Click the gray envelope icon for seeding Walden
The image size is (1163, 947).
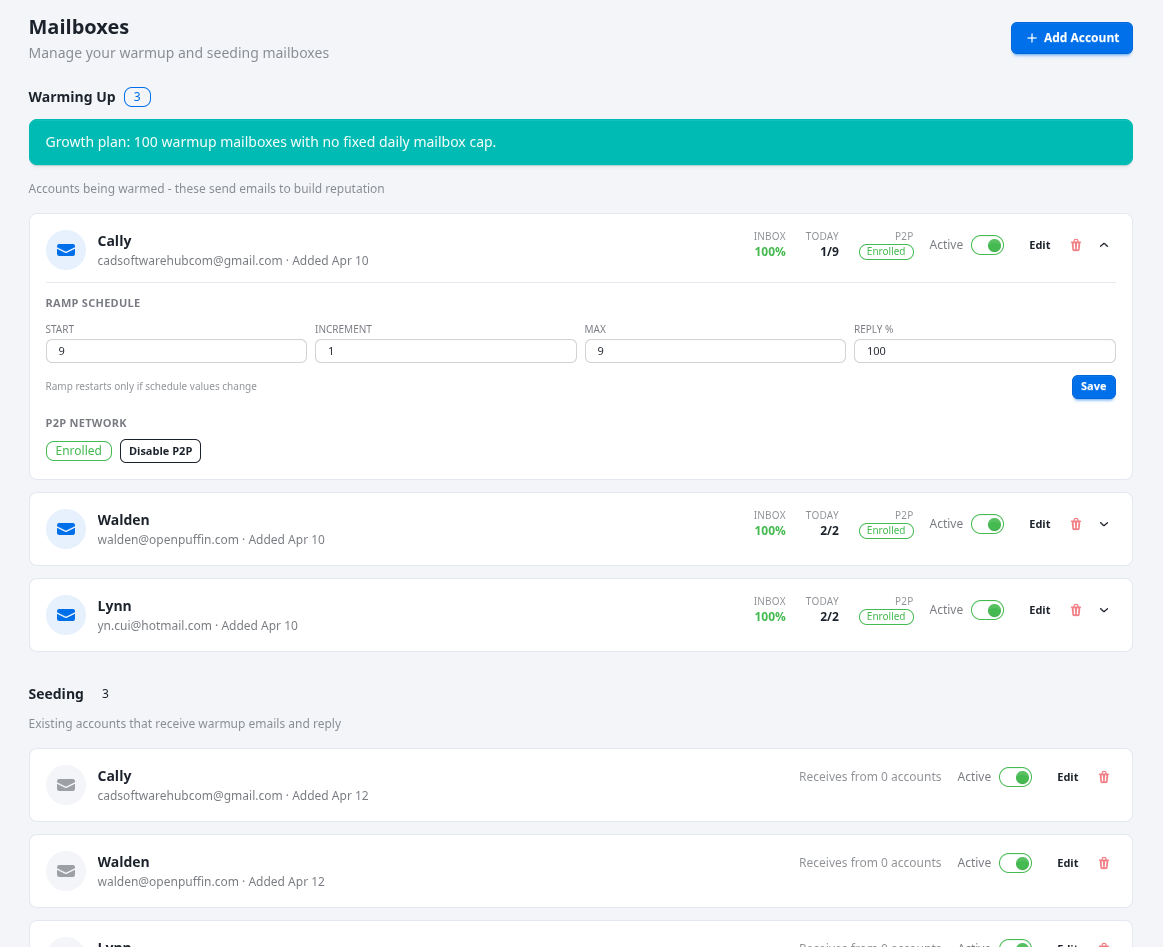pos(65,871)
